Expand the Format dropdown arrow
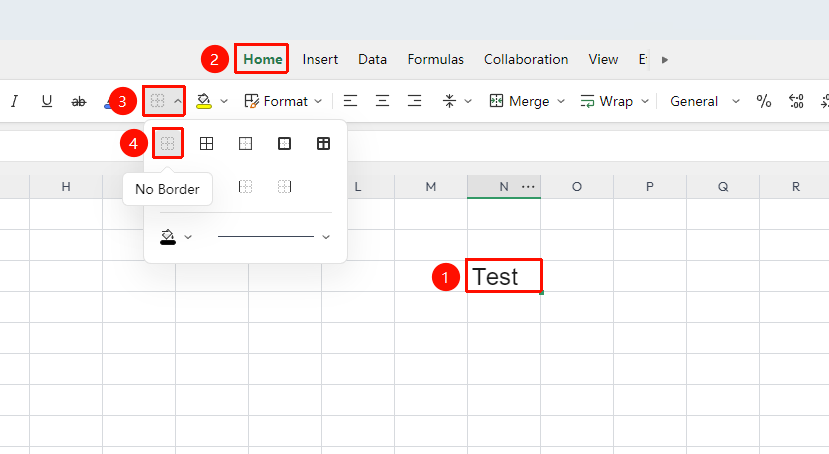 [318, 101]
